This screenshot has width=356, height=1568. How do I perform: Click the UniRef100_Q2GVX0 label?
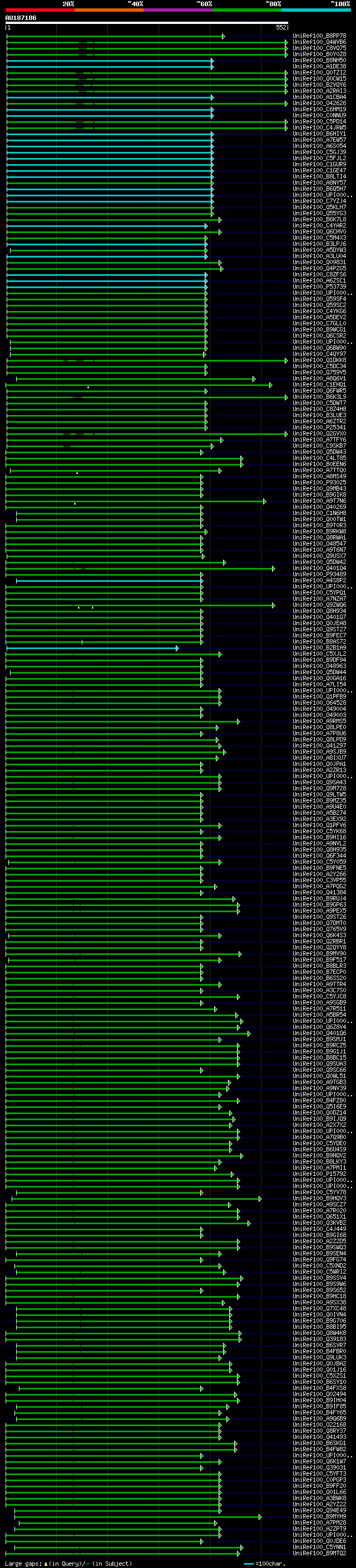[319, 434]
